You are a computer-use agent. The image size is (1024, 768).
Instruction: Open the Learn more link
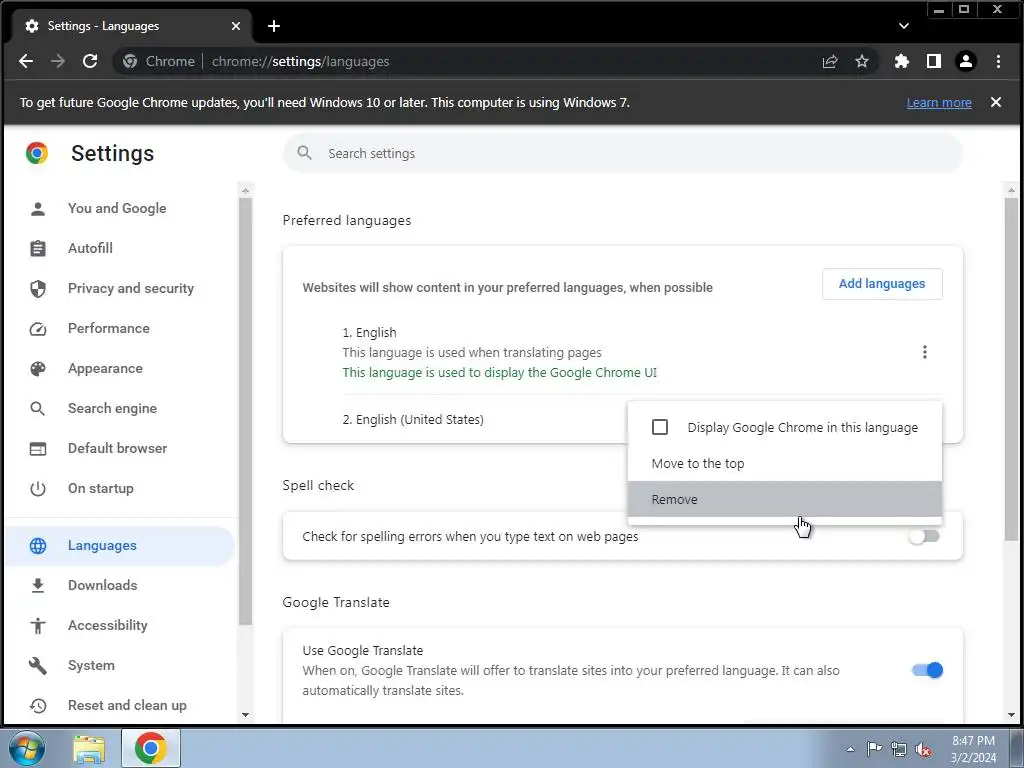[x=939, y=103]
